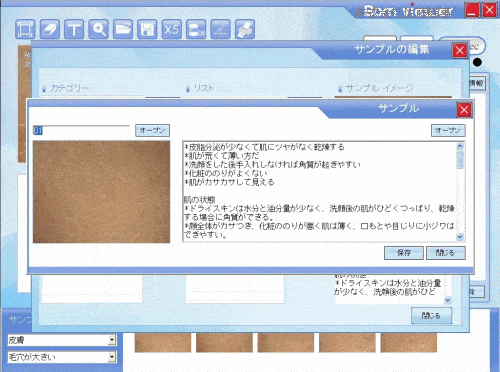Select second skin thumbnail in bottom strip
The height and width of the screenshot is (372, 500).
point(224,342)
